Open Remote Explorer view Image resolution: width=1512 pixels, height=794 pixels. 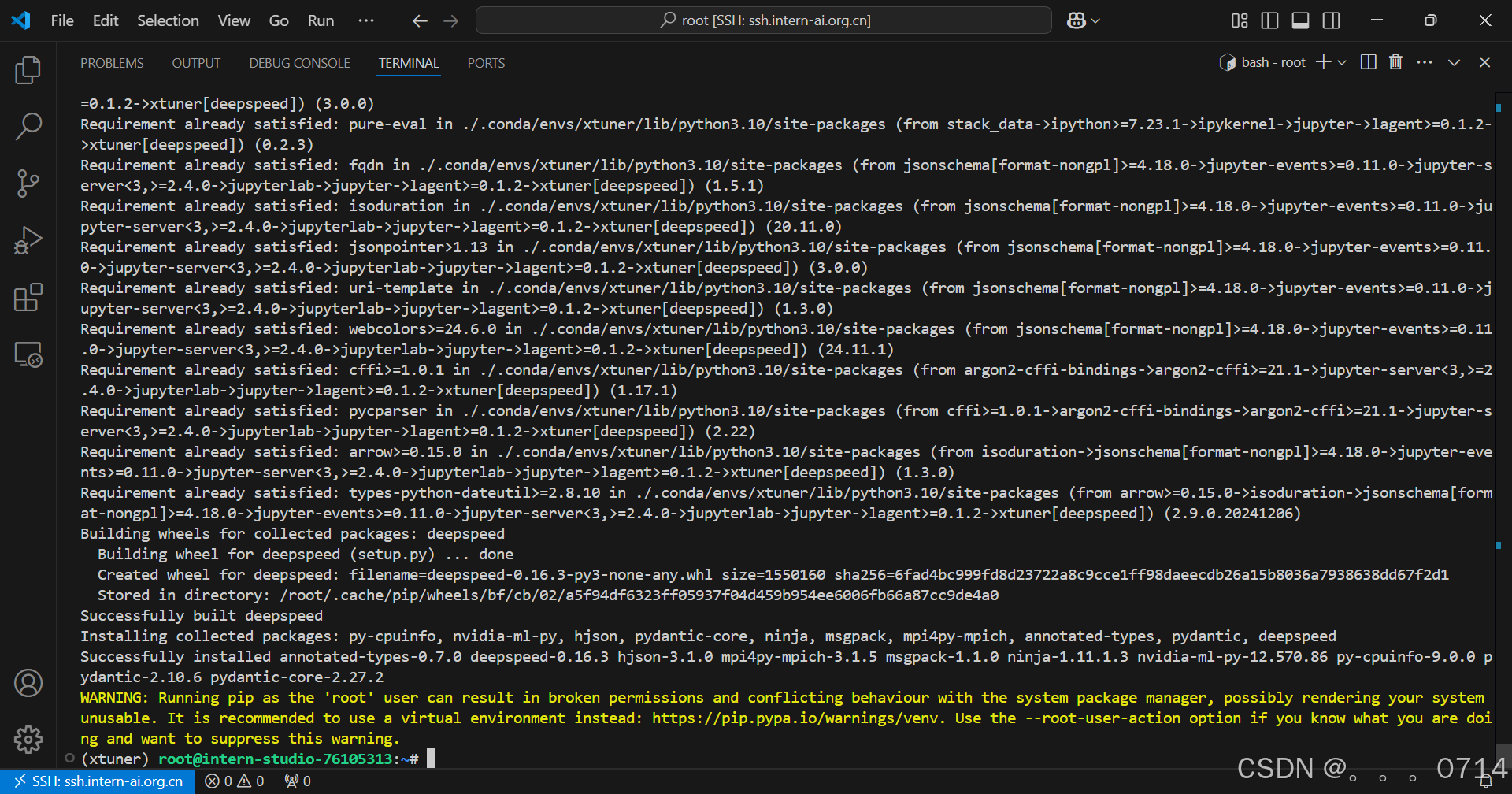coord(28,354)
